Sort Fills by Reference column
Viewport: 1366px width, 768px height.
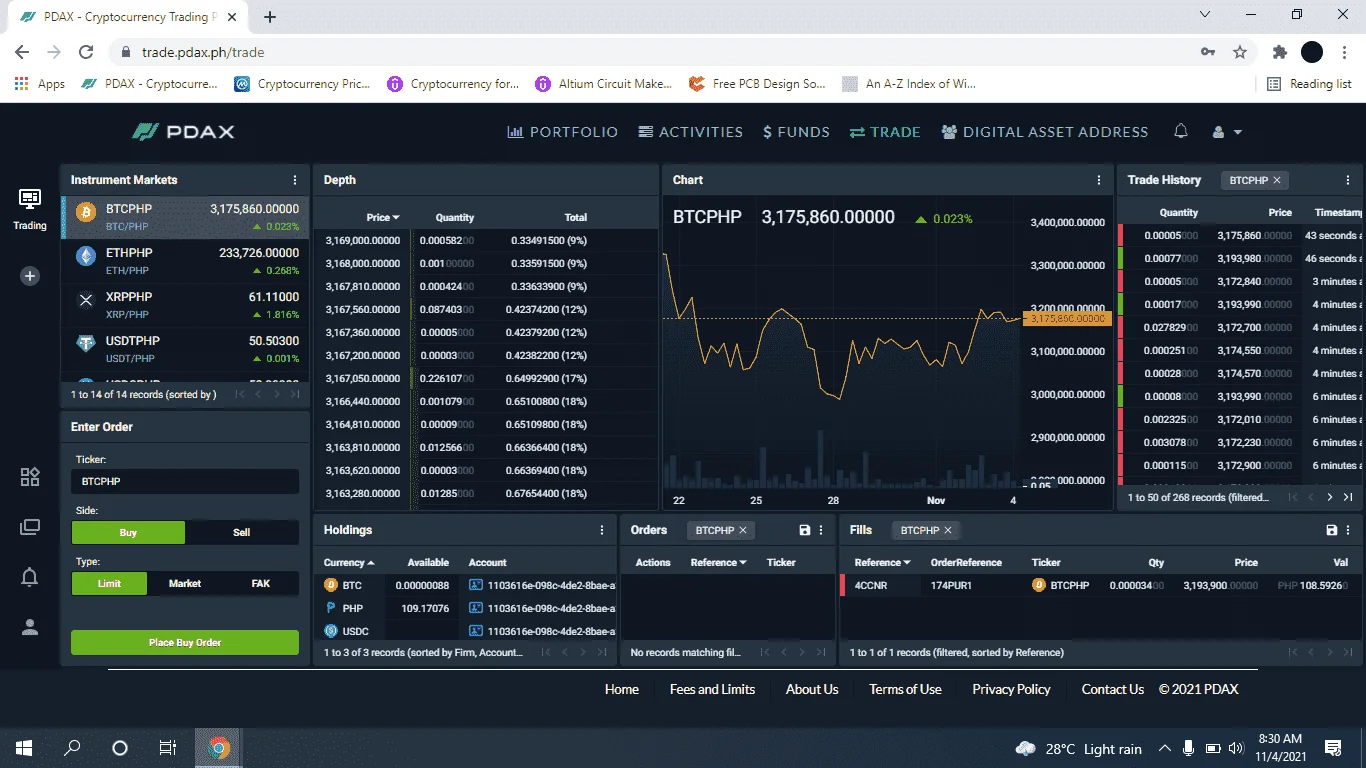pos(883,562)
